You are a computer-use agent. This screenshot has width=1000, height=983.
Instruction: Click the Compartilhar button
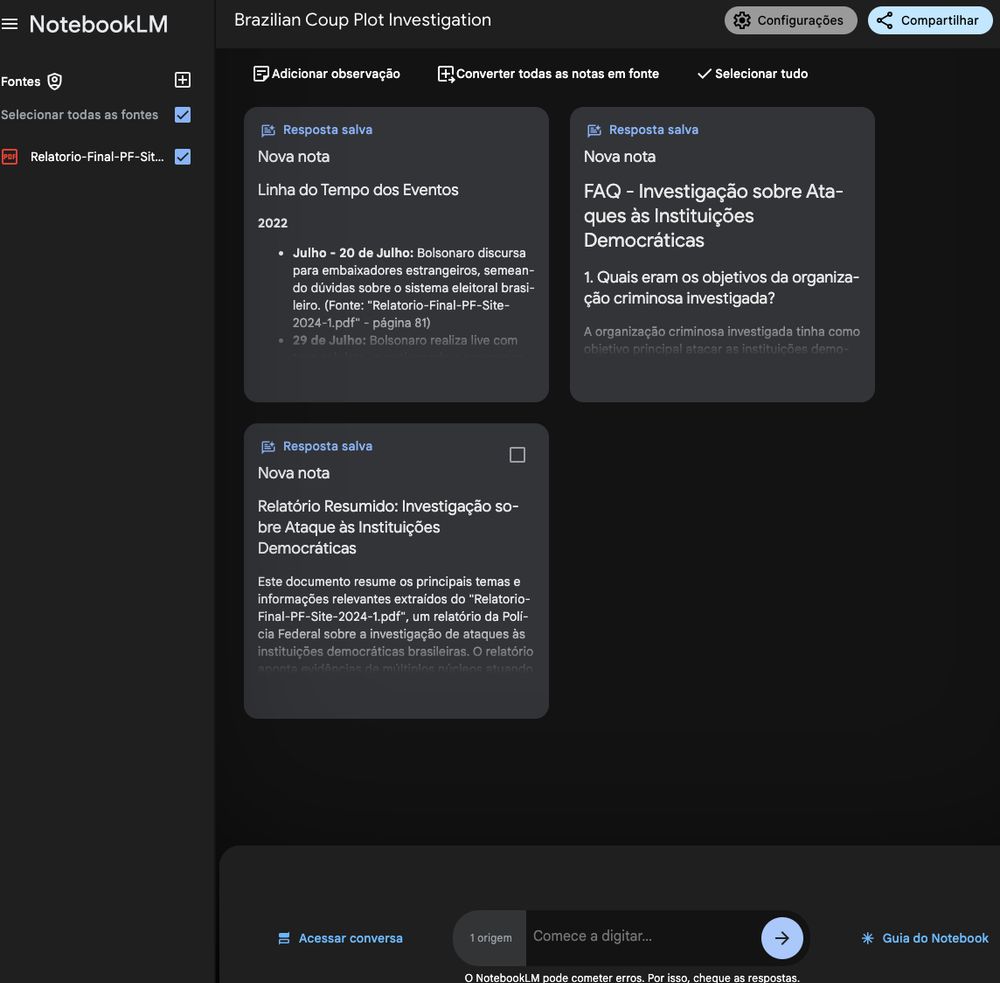930,20
